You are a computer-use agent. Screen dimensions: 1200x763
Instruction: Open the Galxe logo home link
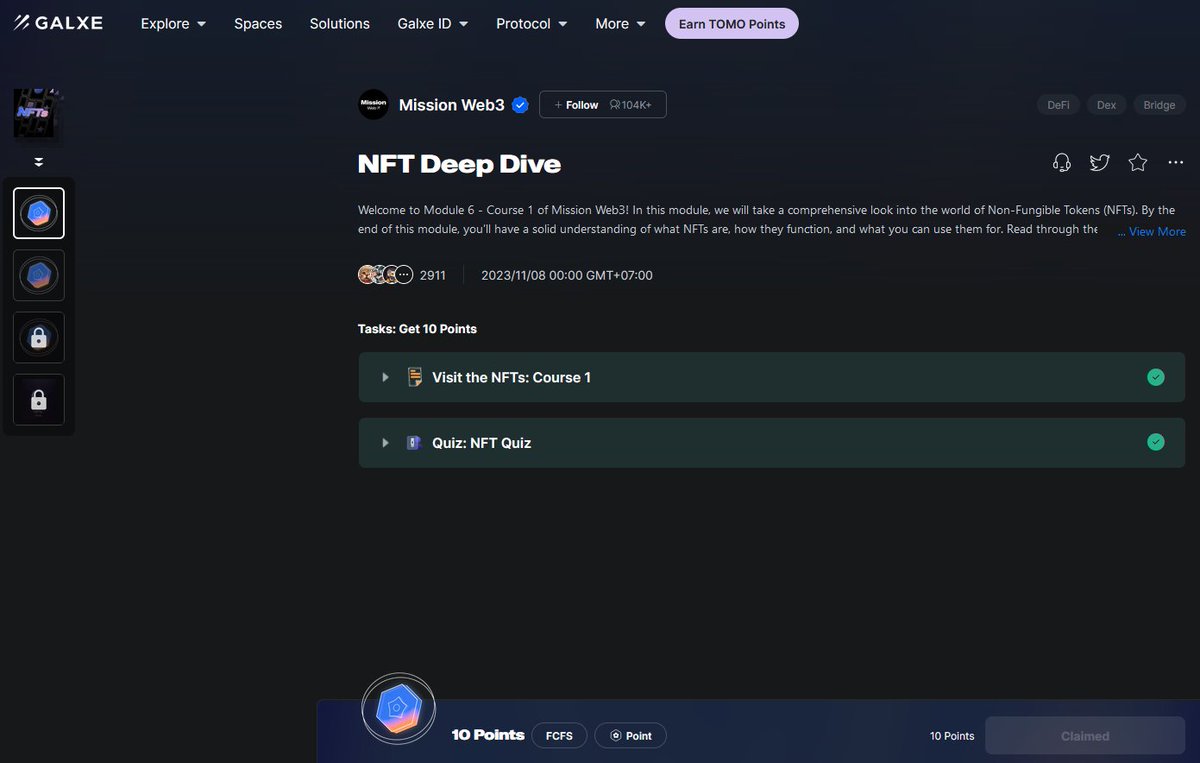58,23
